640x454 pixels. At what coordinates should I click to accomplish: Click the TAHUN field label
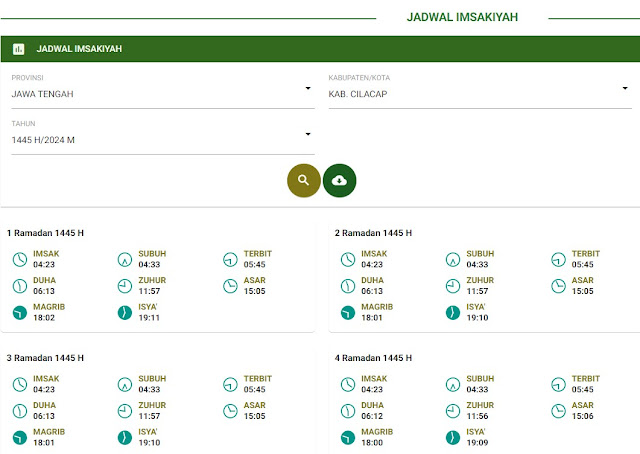pos(23,124)
